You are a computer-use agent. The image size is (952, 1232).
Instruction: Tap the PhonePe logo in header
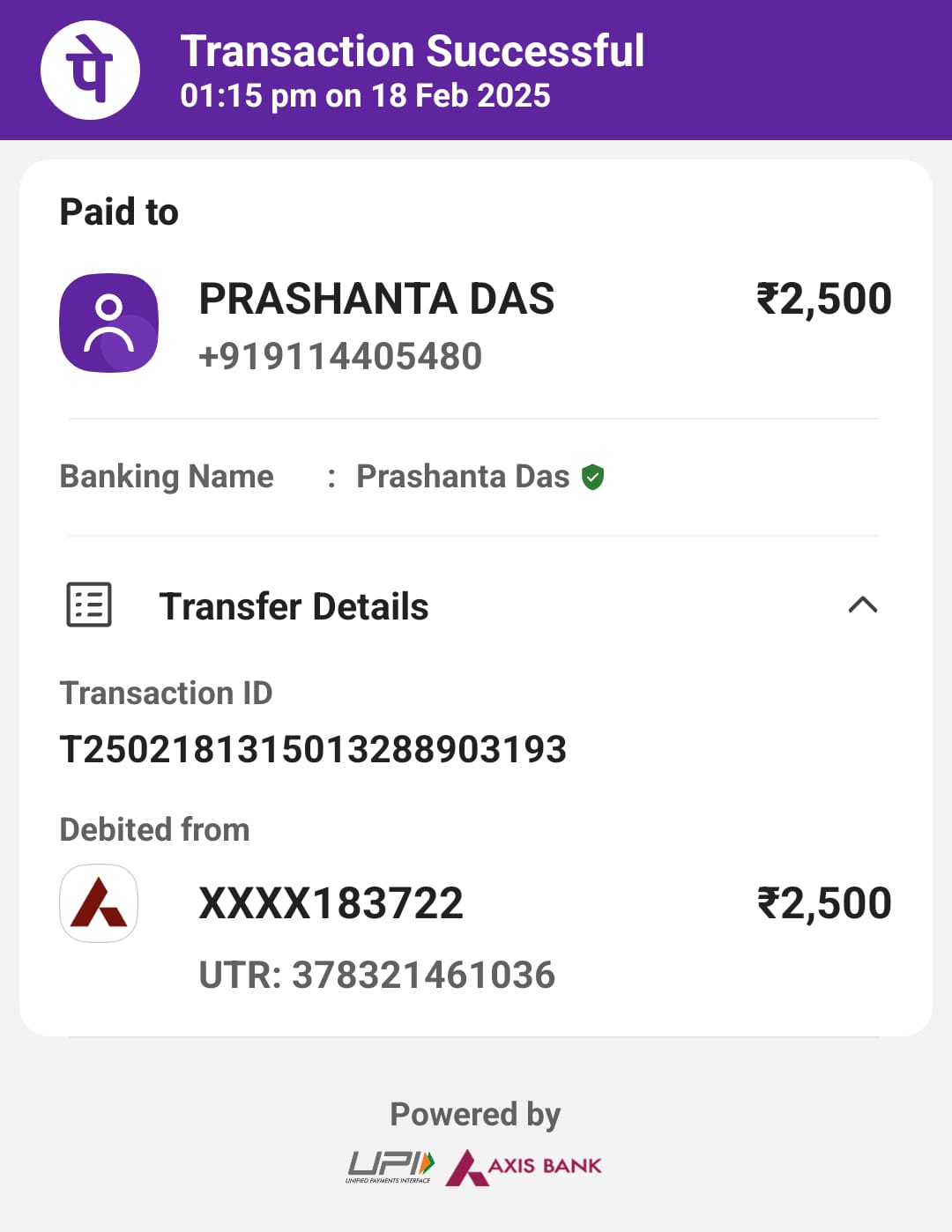pyautogui.click(x=90, y=70)
